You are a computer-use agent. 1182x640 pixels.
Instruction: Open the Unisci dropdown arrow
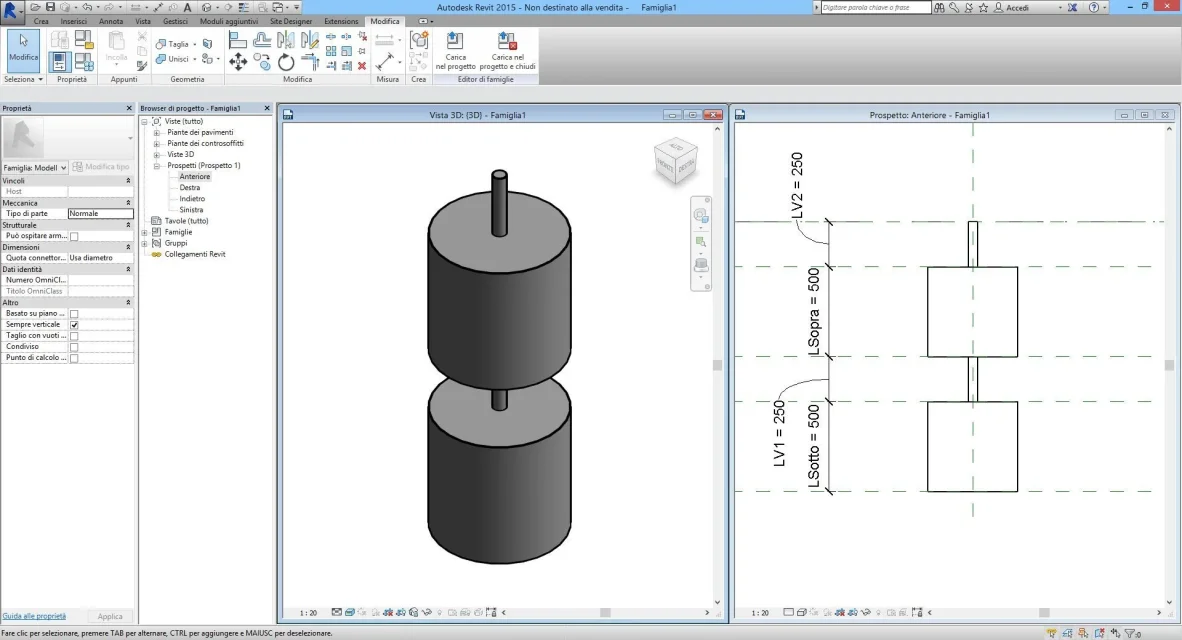(194, 59)
